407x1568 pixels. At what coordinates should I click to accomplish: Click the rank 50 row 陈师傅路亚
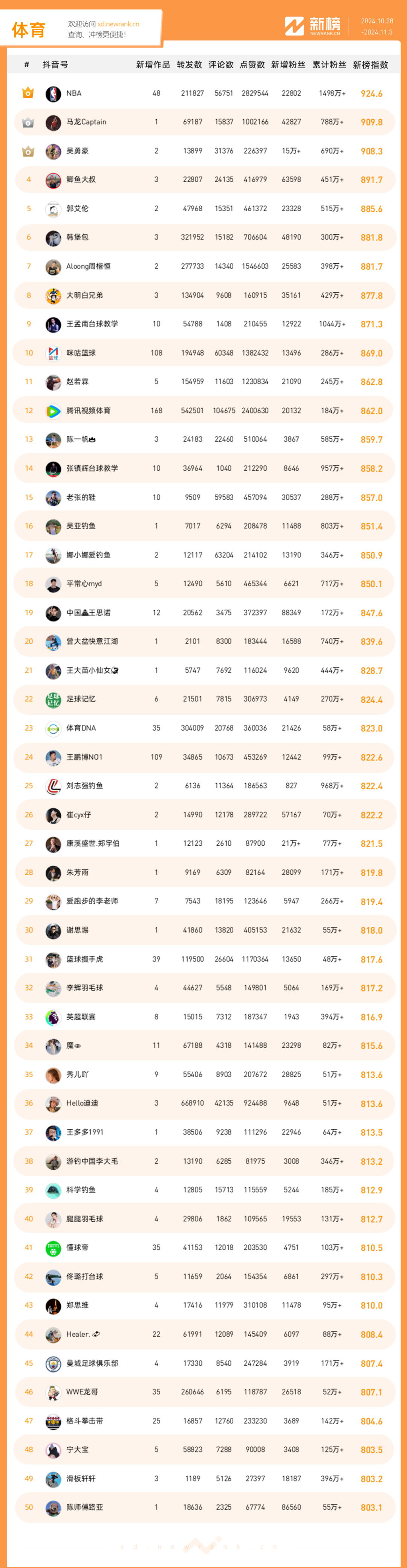point(204,1508)
